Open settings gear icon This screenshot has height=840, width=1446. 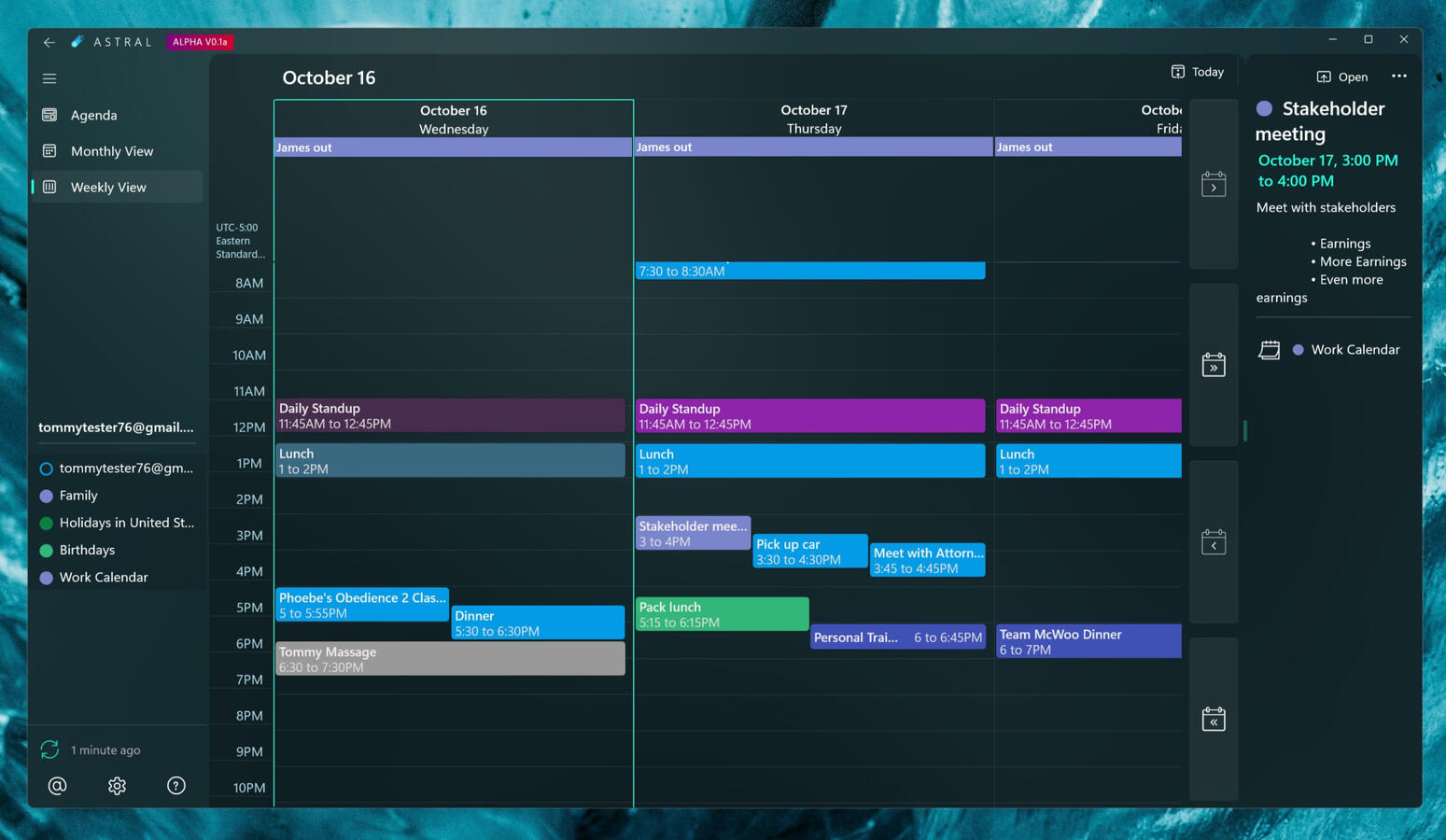117,786
